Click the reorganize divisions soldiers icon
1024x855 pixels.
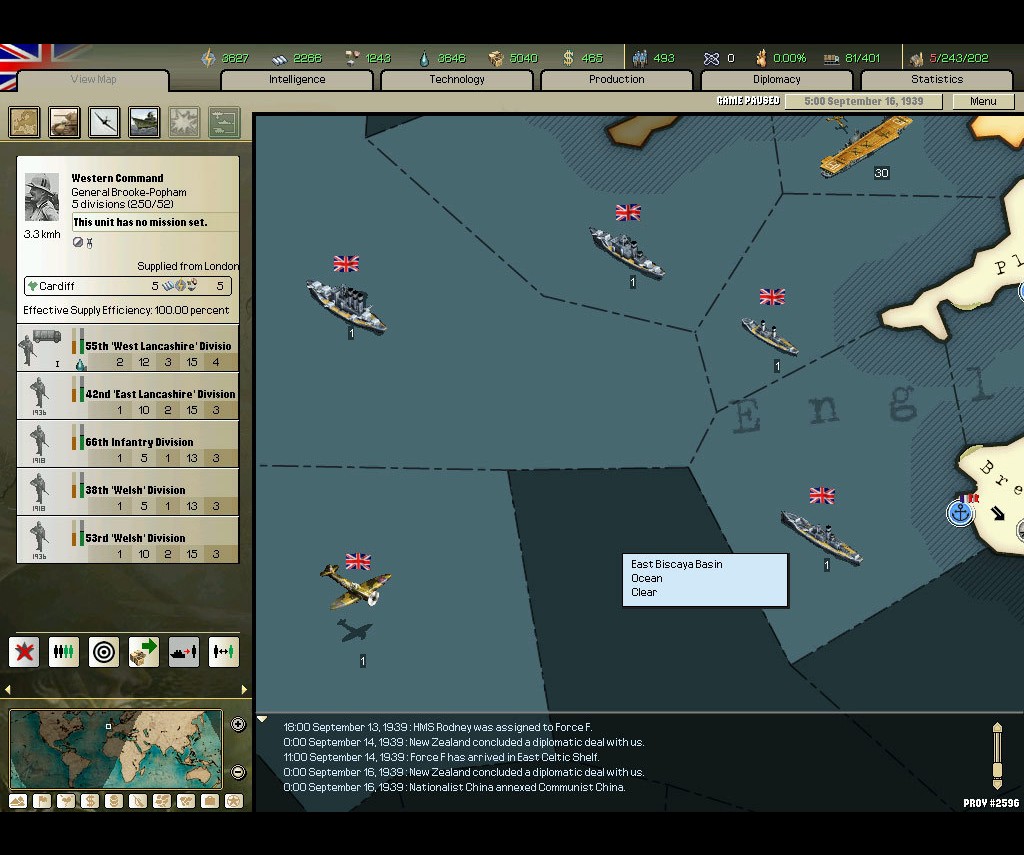[64, 652]
